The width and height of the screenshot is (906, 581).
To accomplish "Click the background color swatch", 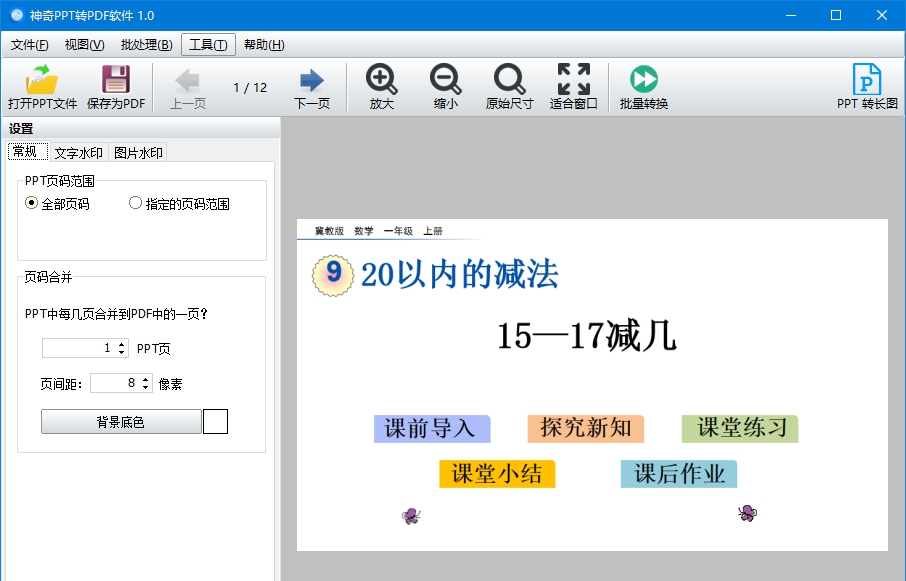I will 215,422.
